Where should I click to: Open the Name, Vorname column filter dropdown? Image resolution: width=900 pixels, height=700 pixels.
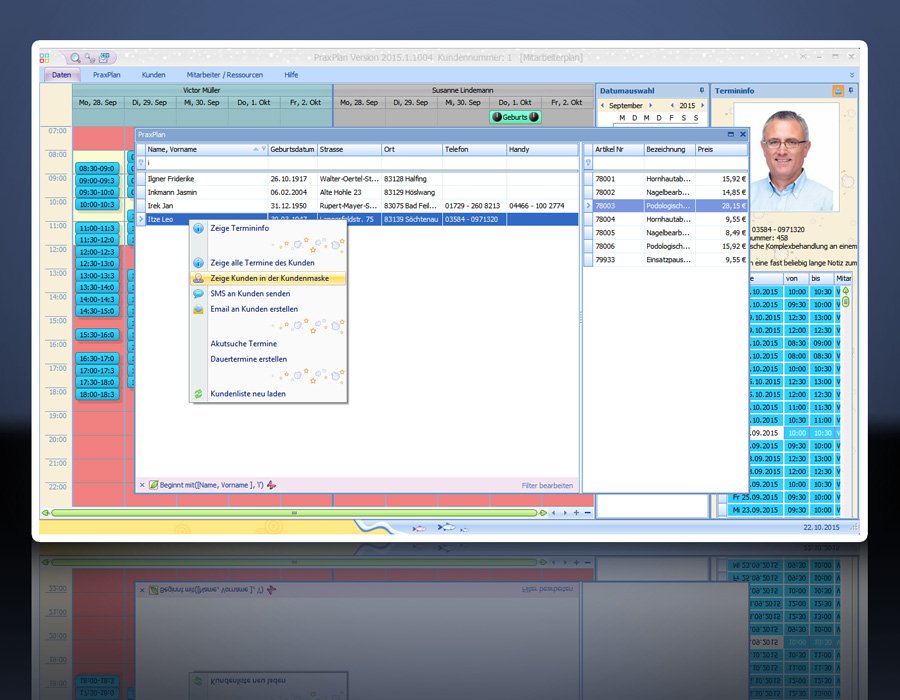[264, 149]
